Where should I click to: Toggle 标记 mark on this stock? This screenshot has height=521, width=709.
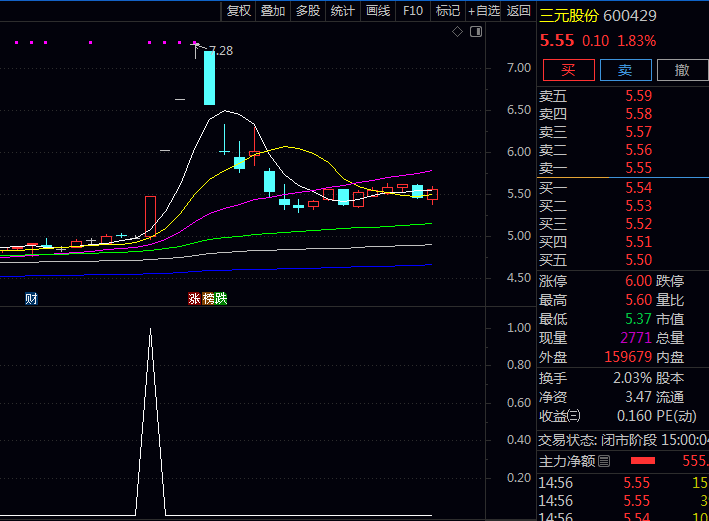pos(448,11)
